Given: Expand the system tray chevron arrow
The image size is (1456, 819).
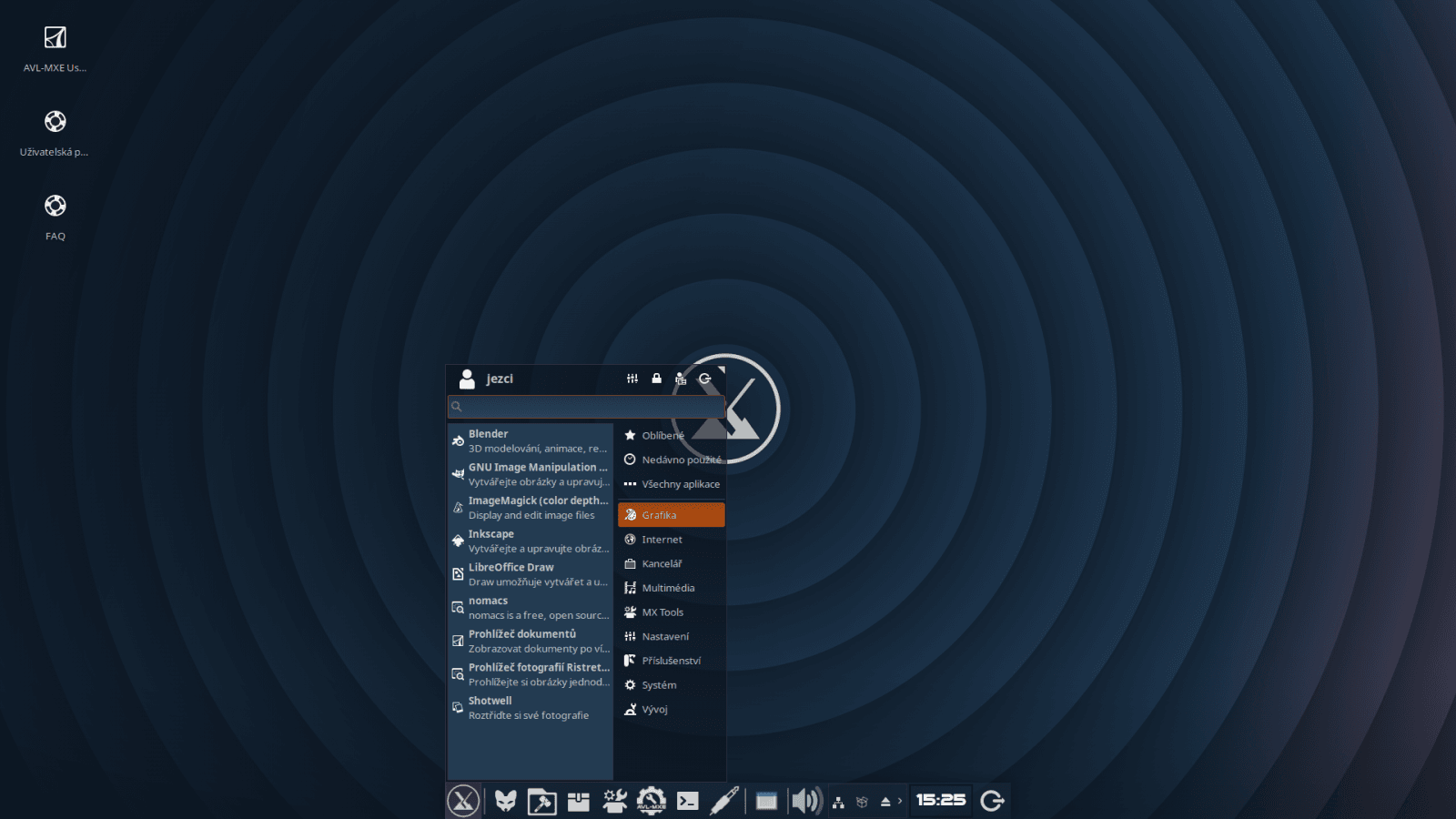Looking at the screenshot, I should coord(901,801).
